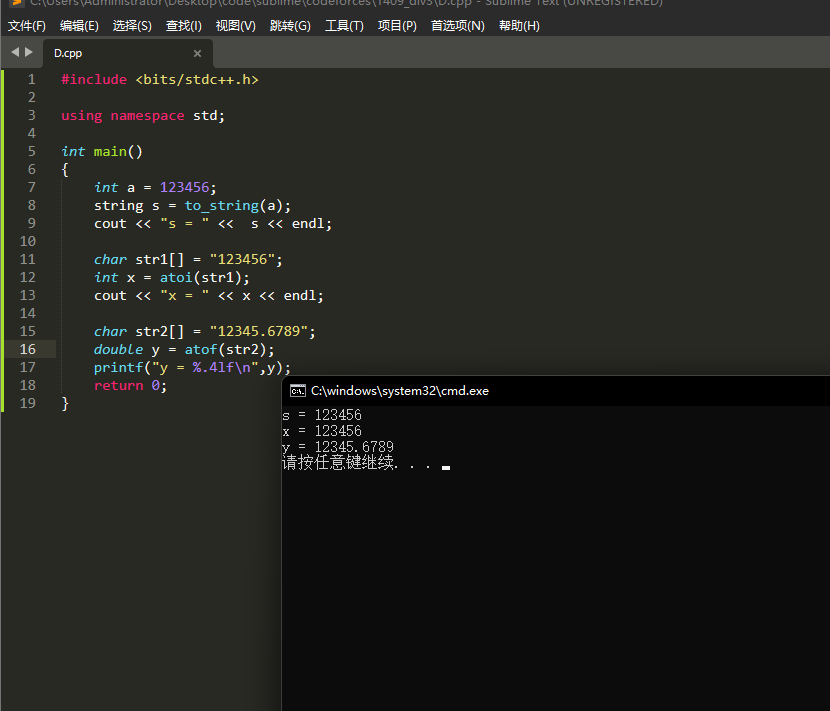Go to next tab with right arrow
The image size is (830, 711).
[29, 52]
